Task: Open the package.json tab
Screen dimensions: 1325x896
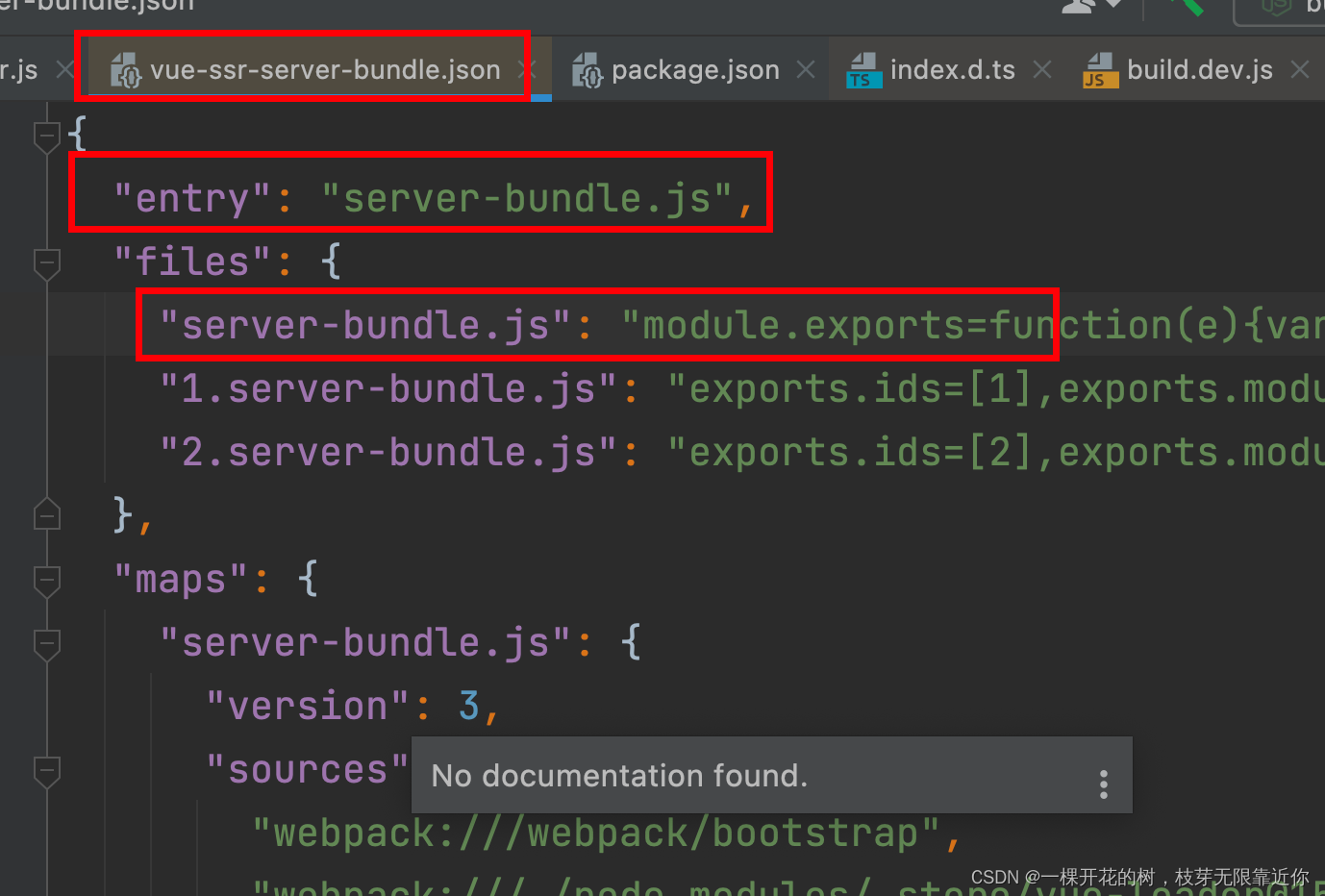Action: (695, 69)
